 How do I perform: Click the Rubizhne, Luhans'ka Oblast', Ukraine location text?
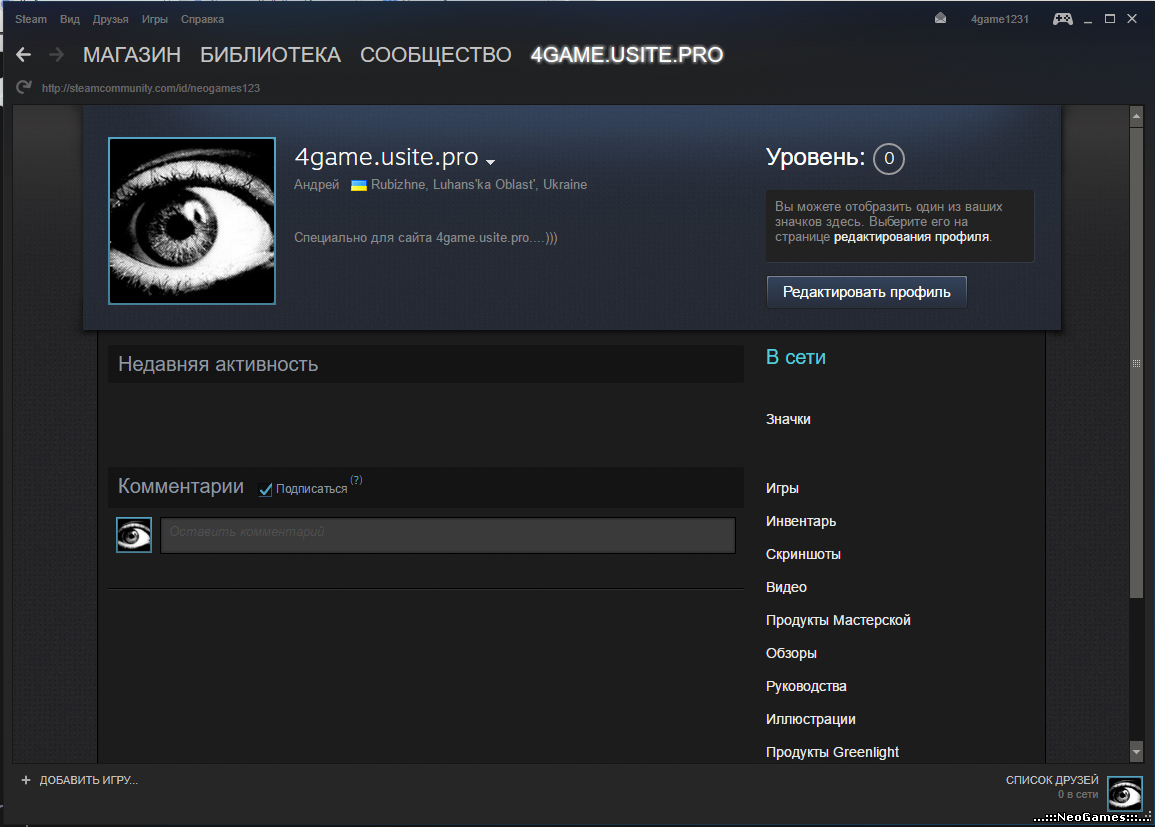point(479,185)
